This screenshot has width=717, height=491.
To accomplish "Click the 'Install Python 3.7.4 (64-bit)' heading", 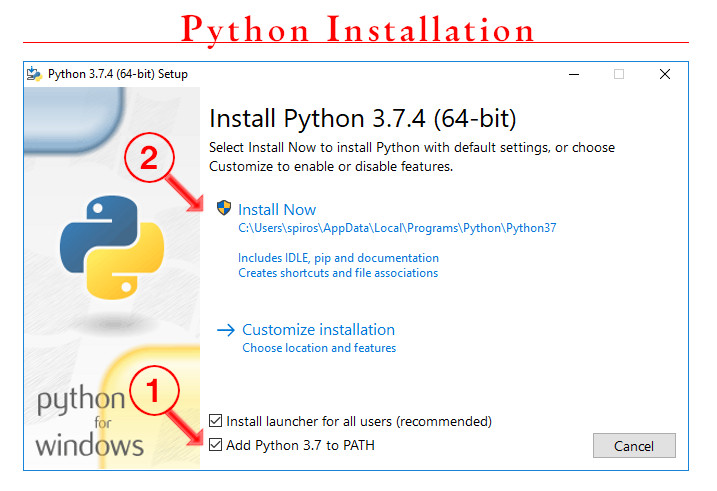I will point(363,118).
